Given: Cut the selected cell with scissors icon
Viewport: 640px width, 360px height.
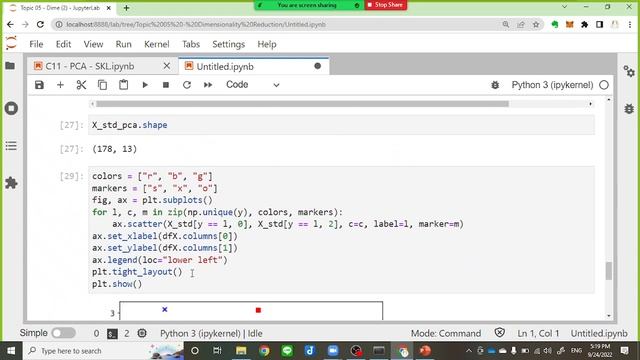Looking at the screenshot, I should coord(81,85).
